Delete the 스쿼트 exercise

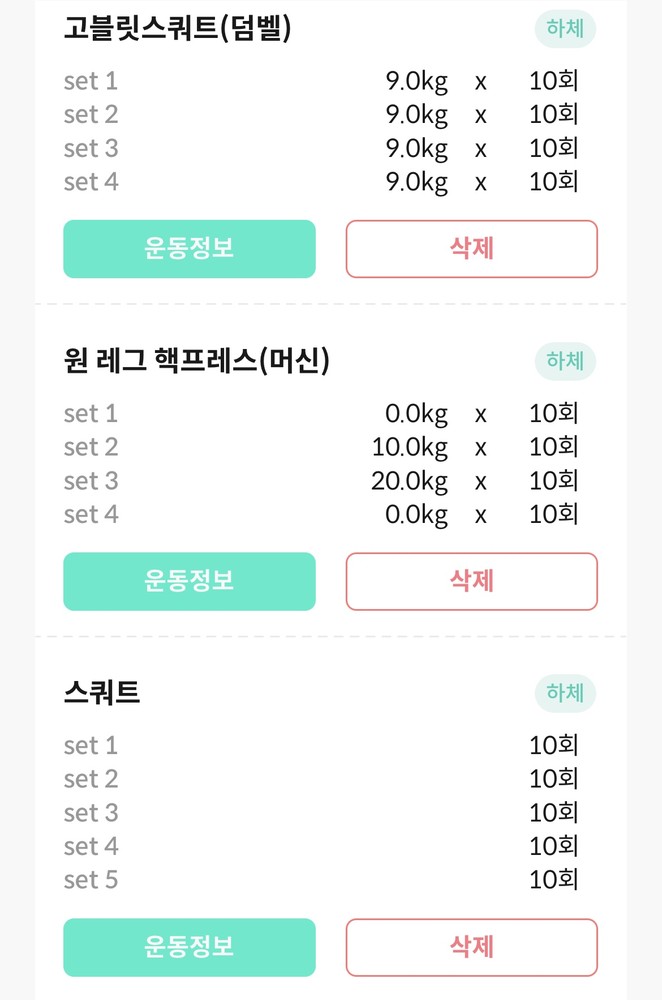click(471, 947)
